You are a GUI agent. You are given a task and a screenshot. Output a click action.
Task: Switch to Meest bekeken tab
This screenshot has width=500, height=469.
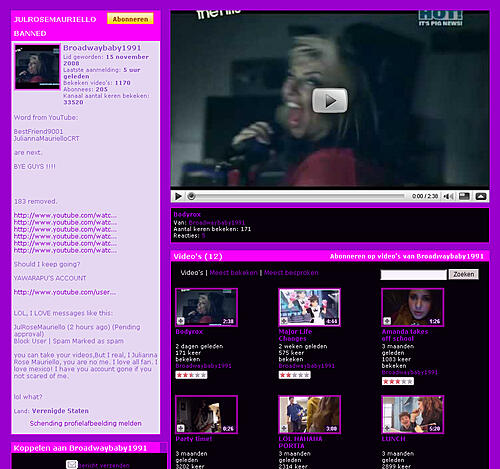pyautogui.click(x=233, y=273)
